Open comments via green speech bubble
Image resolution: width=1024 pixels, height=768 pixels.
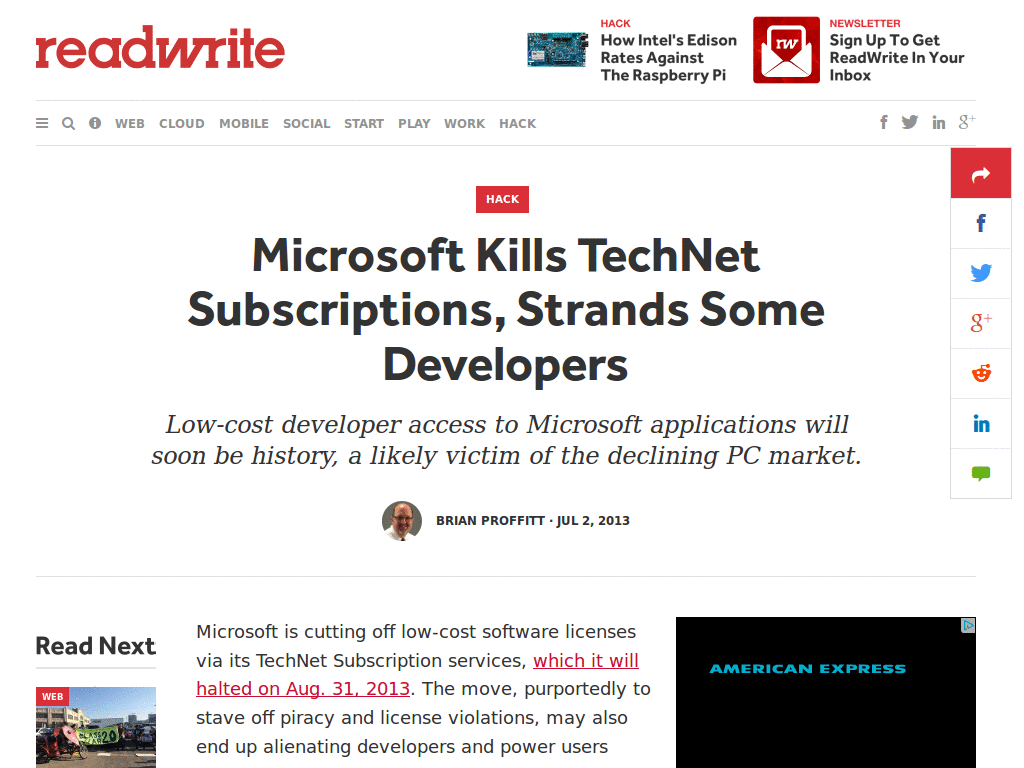click(x=981, y=473)
